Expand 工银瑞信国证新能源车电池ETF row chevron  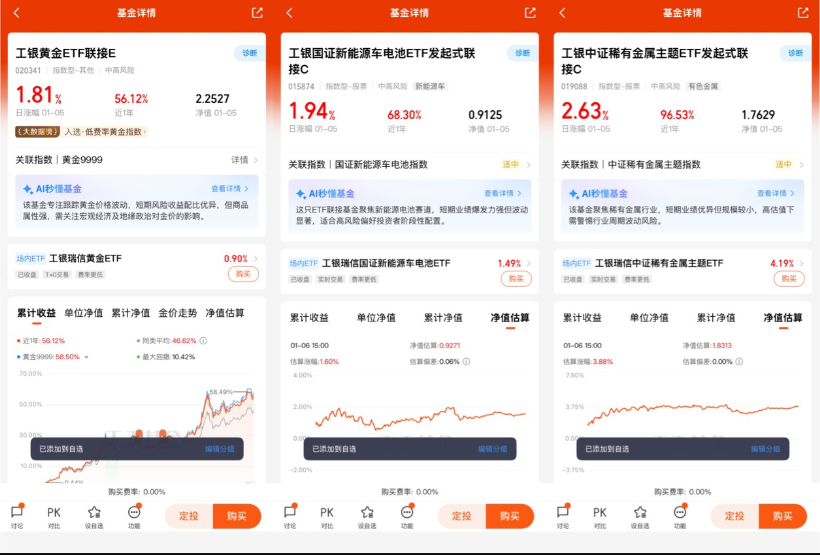coord(529,263)
